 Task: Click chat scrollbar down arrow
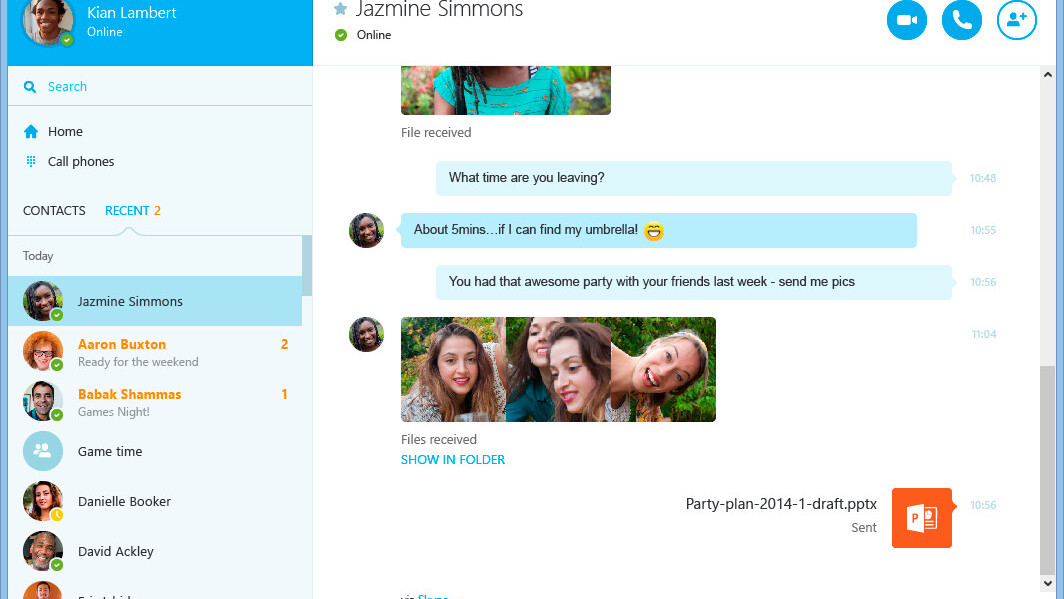click(1048, 582)
